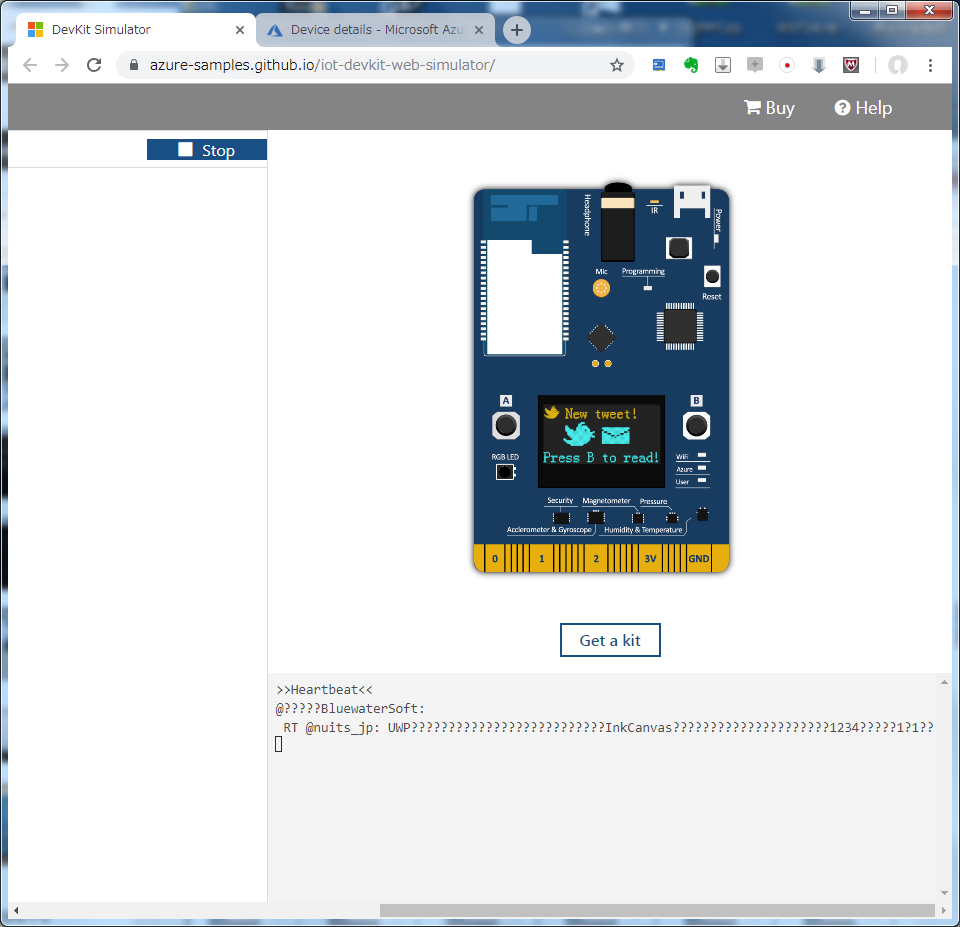Click the OLED screen showing New tweet
The height and width of the screenshot is (927, 960).
coord(601,441)
